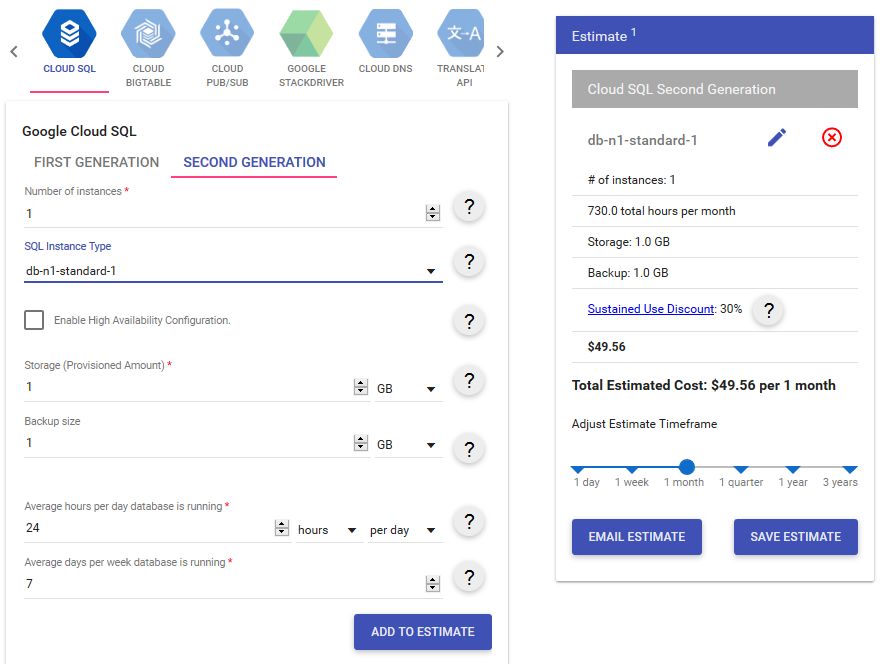Switch to the Second Generation tab
The image size is (880, 664).
(x=254, y=162)
